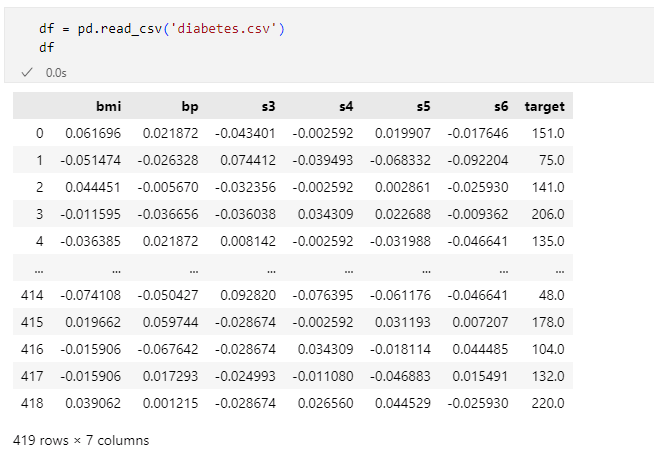Click the second code line 'df'
Image resolution: width=654 pixels, height=459 pixels.
[47, 46]
